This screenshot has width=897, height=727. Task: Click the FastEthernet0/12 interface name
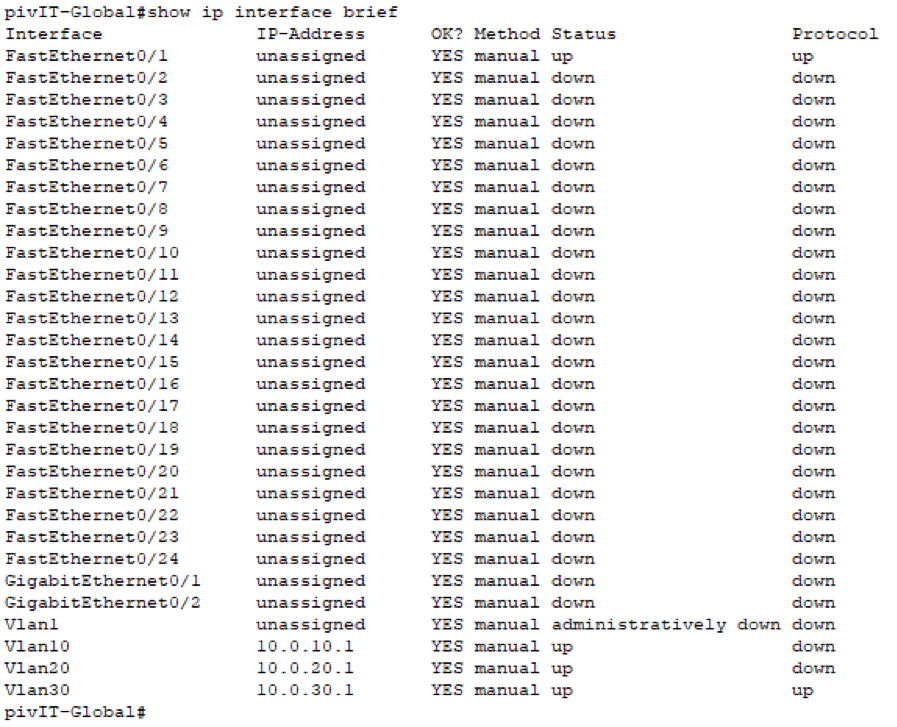point(92,297)
